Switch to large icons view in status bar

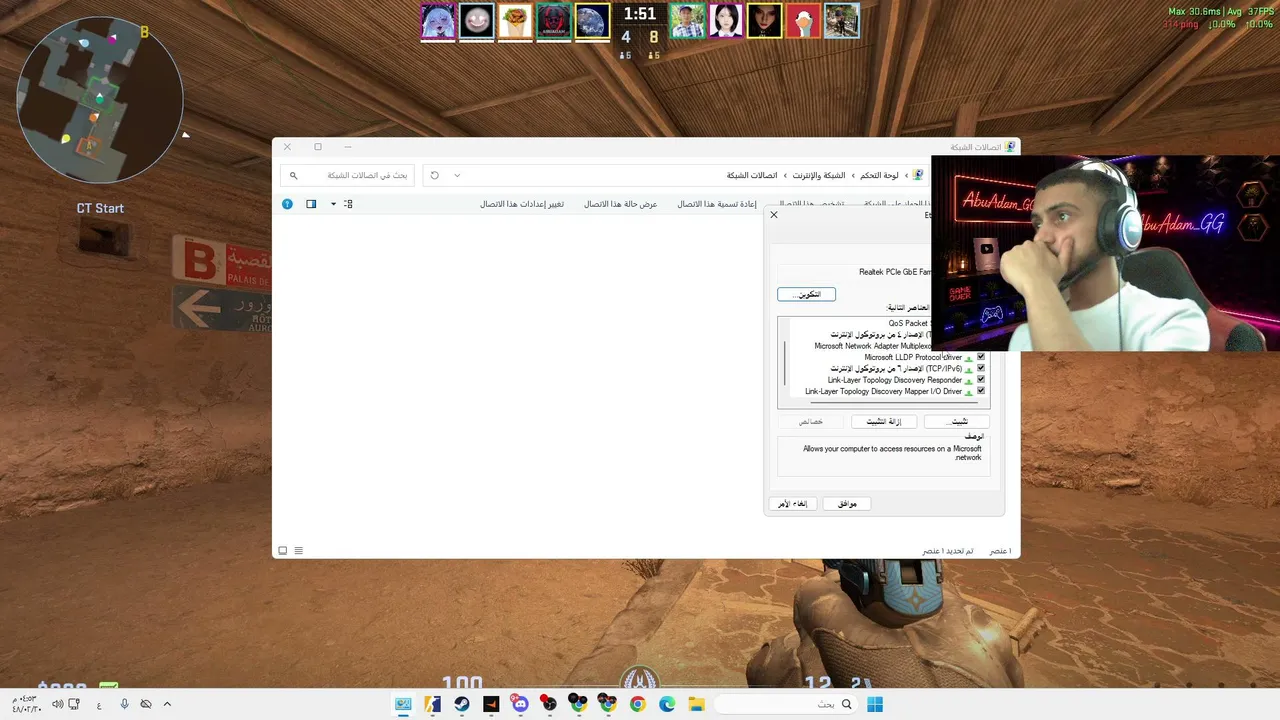(283, 551)
